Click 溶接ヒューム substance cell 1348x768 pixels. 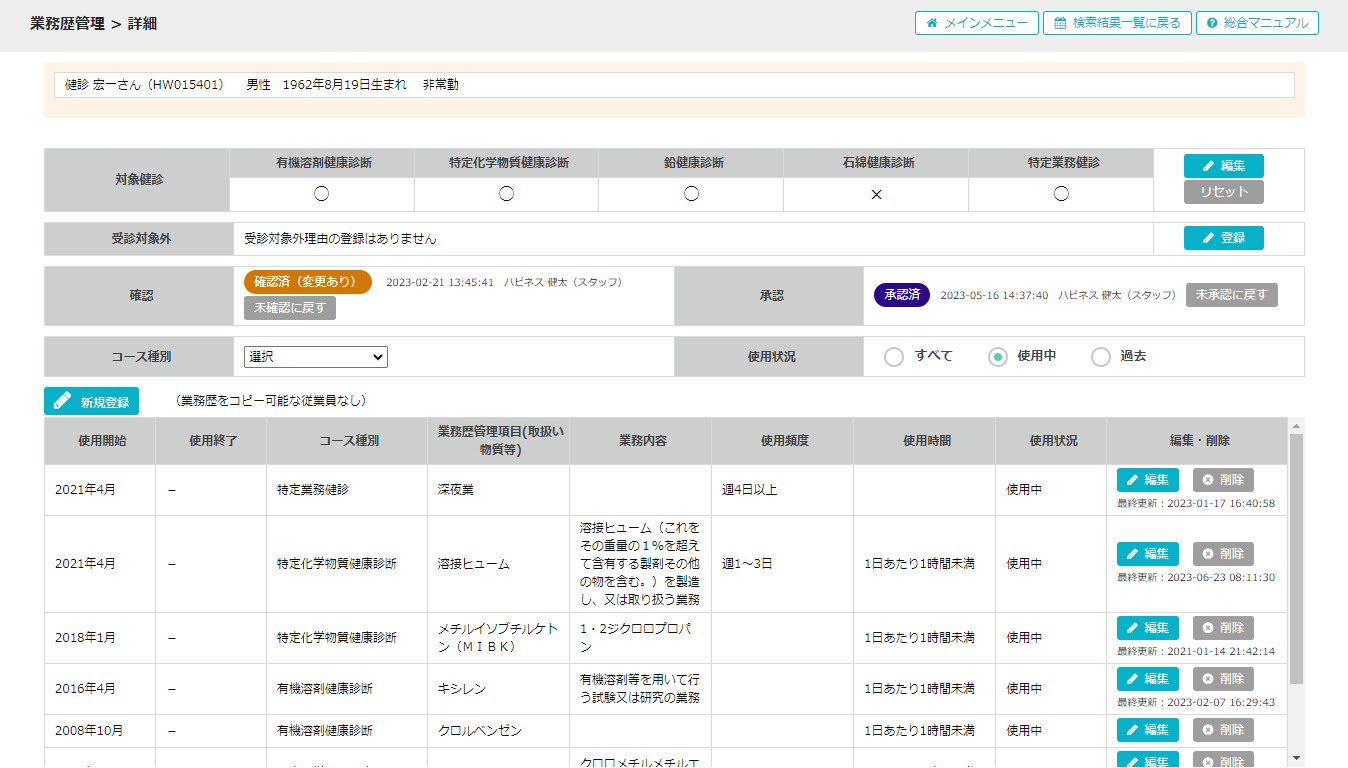tap(498, 564)
